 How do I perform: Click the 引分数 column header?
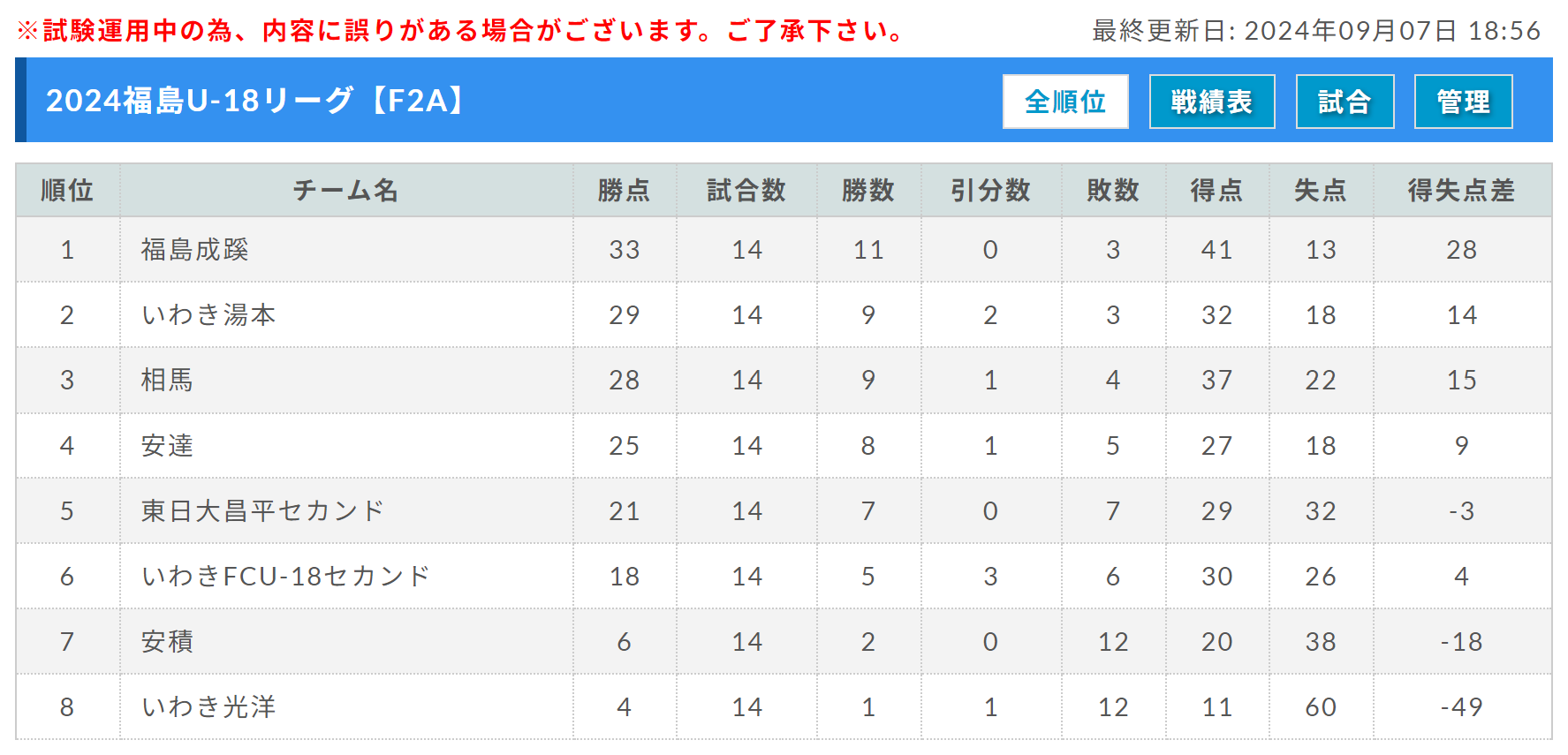pos(991,190)
